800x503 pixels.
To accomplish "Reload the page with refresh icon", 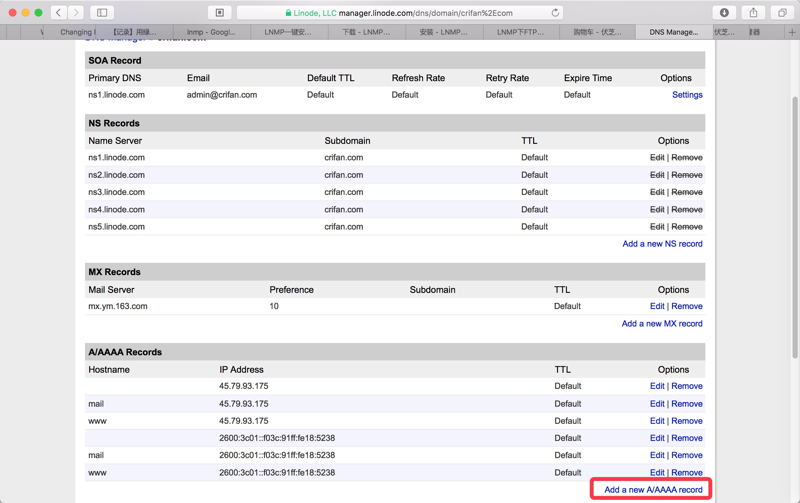I will (555, 13).
